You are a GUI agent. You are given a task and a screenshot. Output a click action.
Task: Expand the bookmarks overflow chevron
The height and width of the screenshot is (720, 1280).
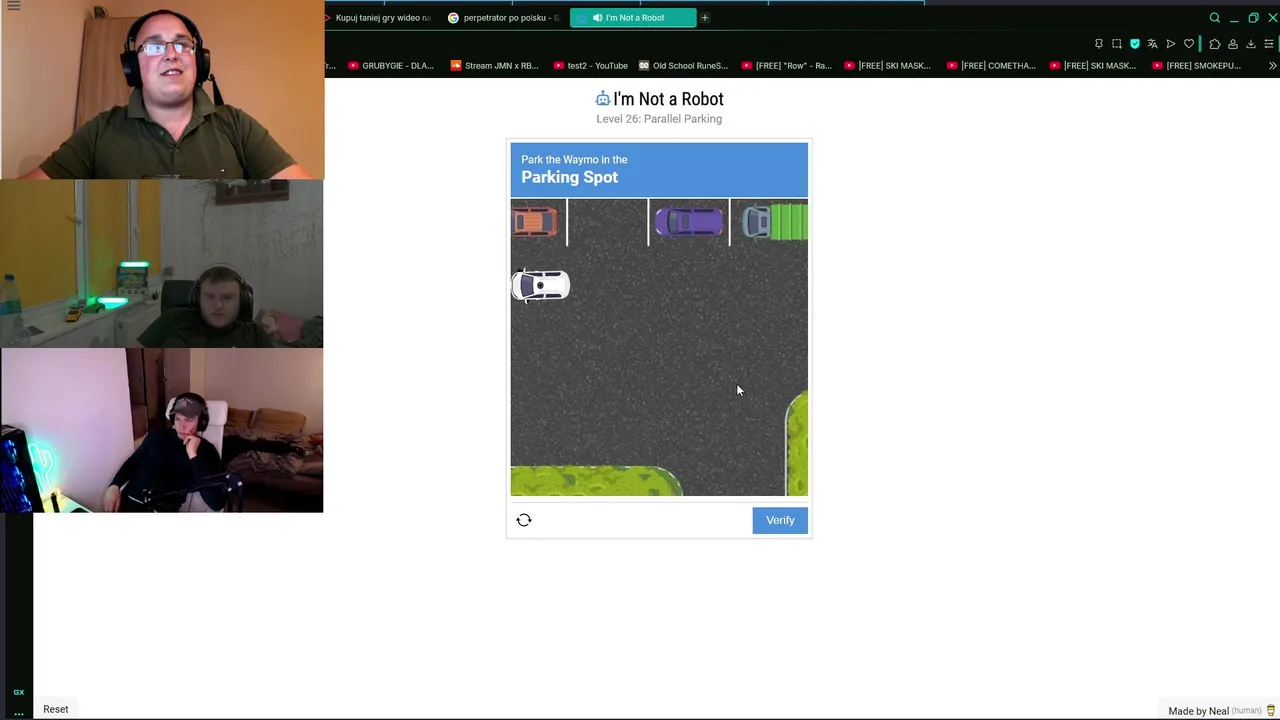pos(1272,65)
